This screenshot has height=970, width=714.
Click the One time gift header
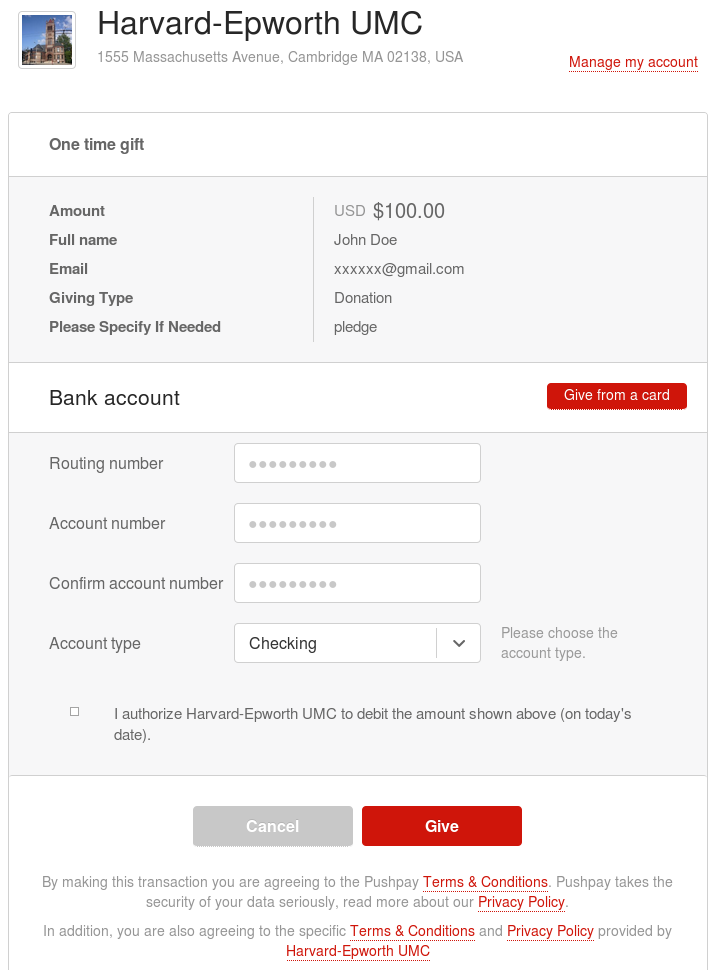point(97,145)
